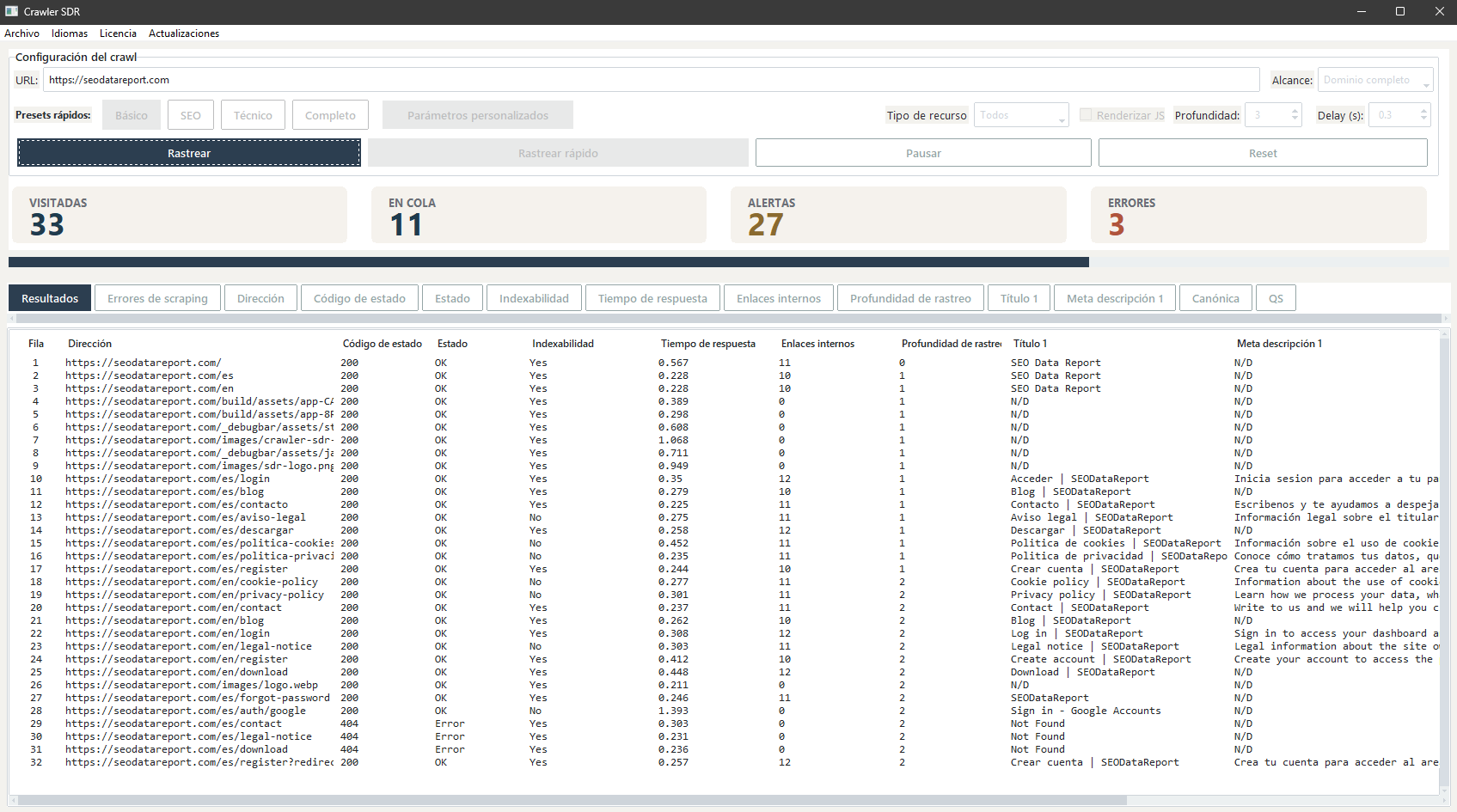The height and width of the screenshot is (812, 1457).
Task: Click the Rastrear button
Action: click(188, 152)
